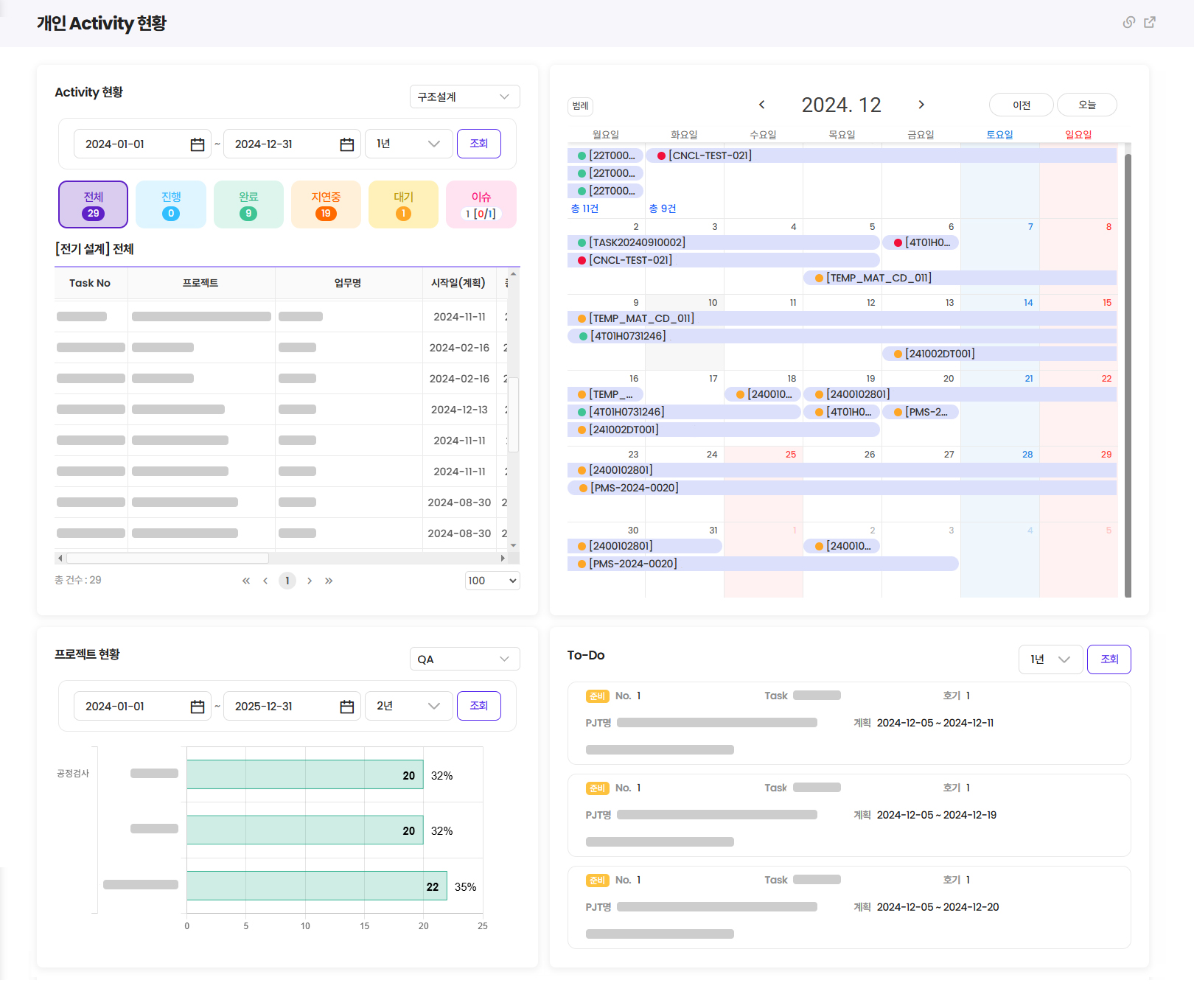Filter activities by 지연중 status
This screenshot has width=1194, height=1008.
[x=326, y=205]
